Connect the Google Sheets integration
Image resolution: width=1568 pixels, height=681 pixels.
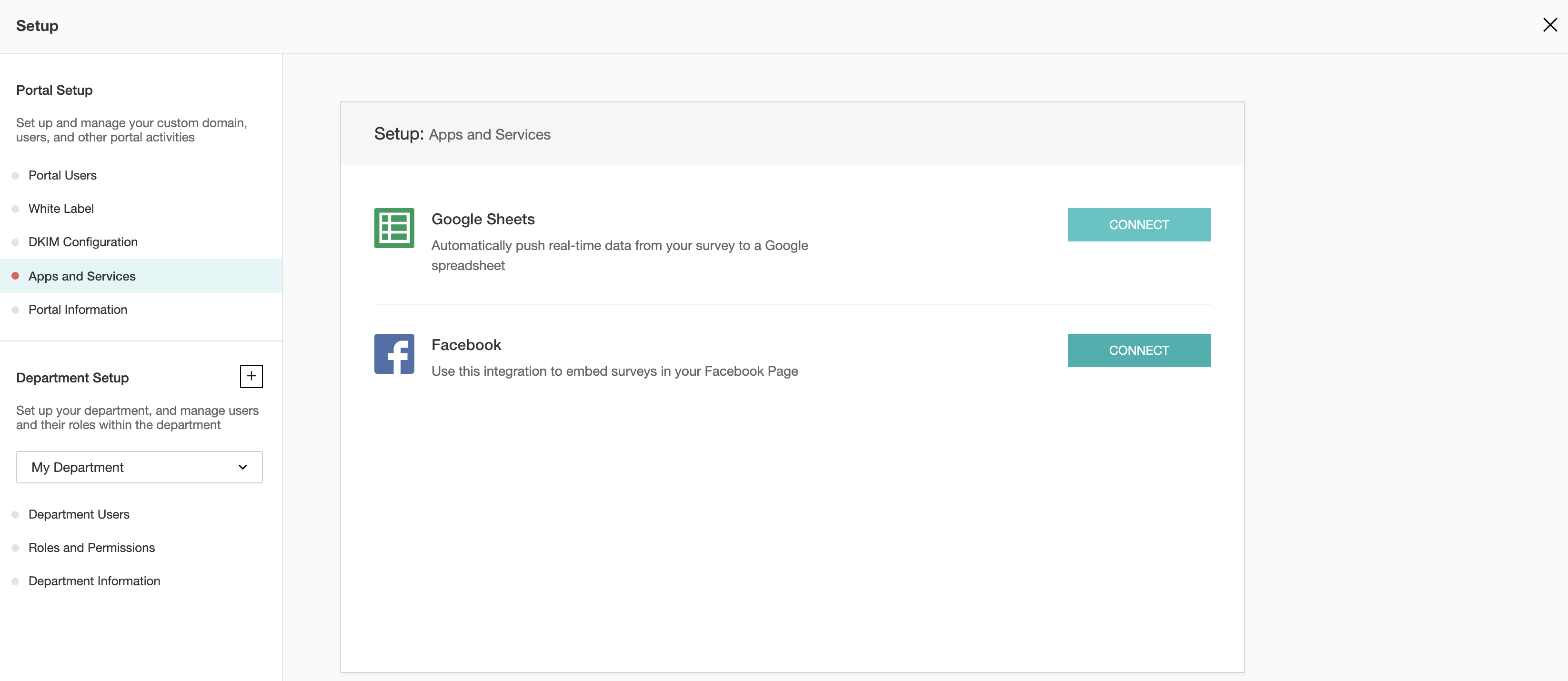1138,225
